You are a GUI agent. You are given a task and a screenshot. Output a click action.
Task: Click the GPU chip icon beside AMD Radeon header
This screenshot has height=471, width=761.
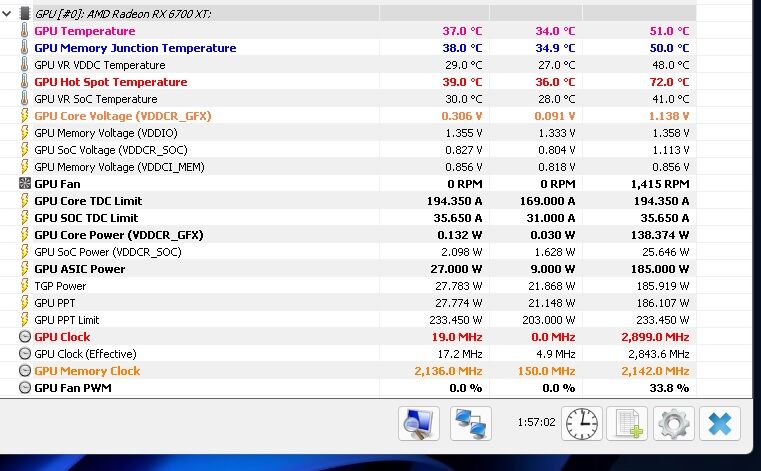24,14
